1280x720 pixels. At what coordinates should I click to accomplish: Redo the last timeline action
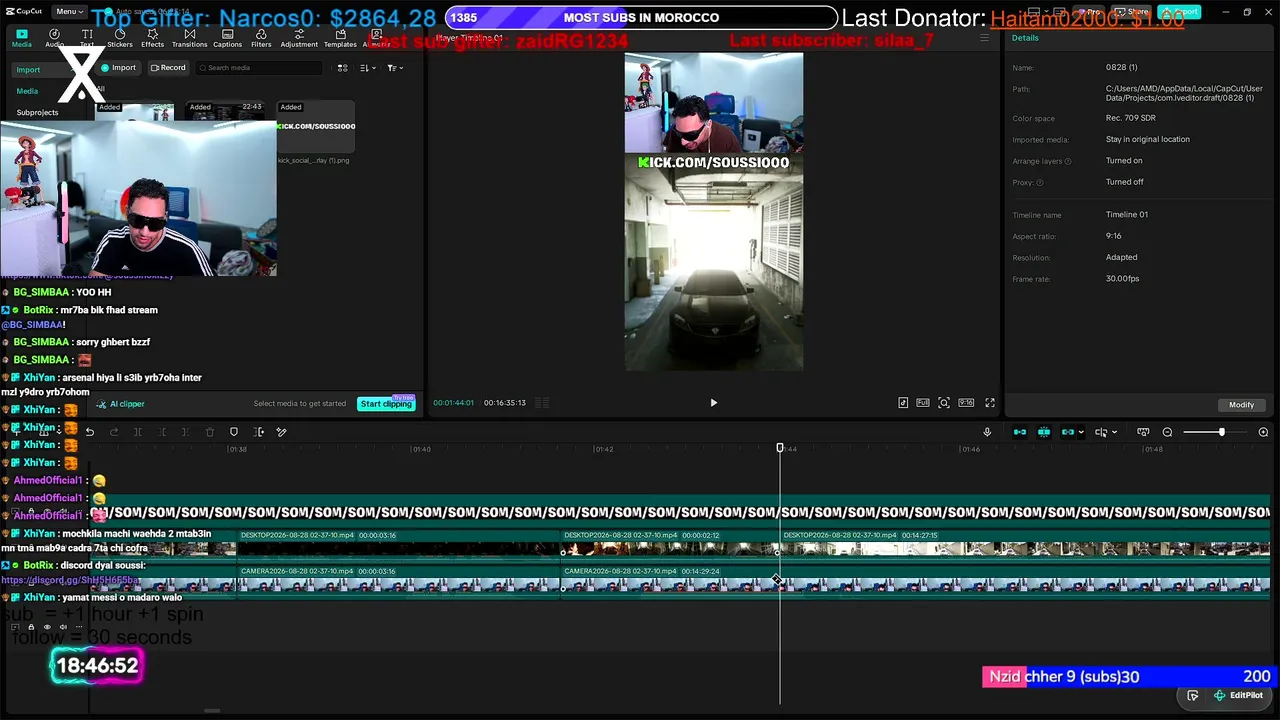coord(114,432)
